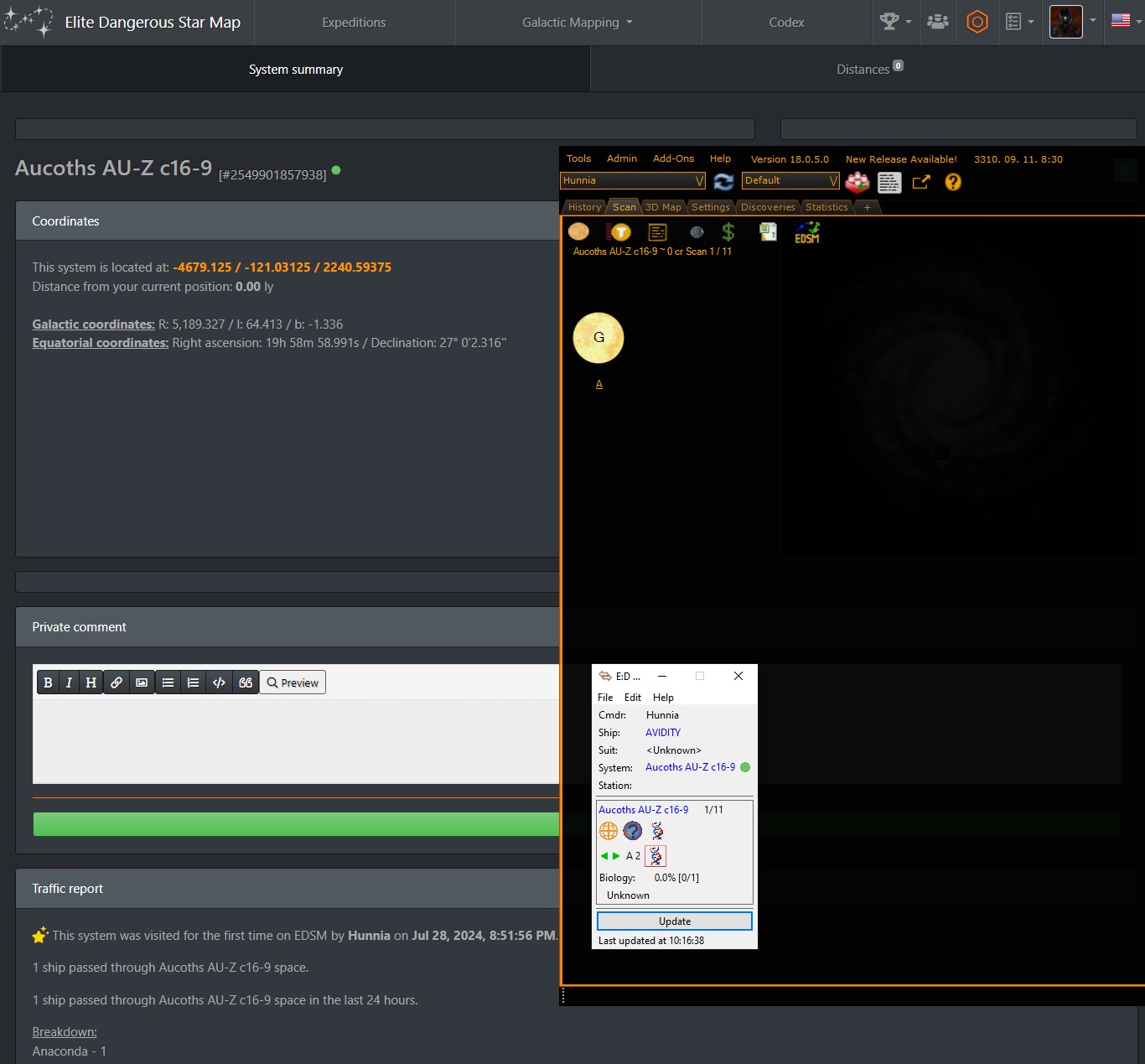Click the orange hexagon icon in EDSM header
This screenshot has height=1064, width=1145.
[x=977, y=22]
